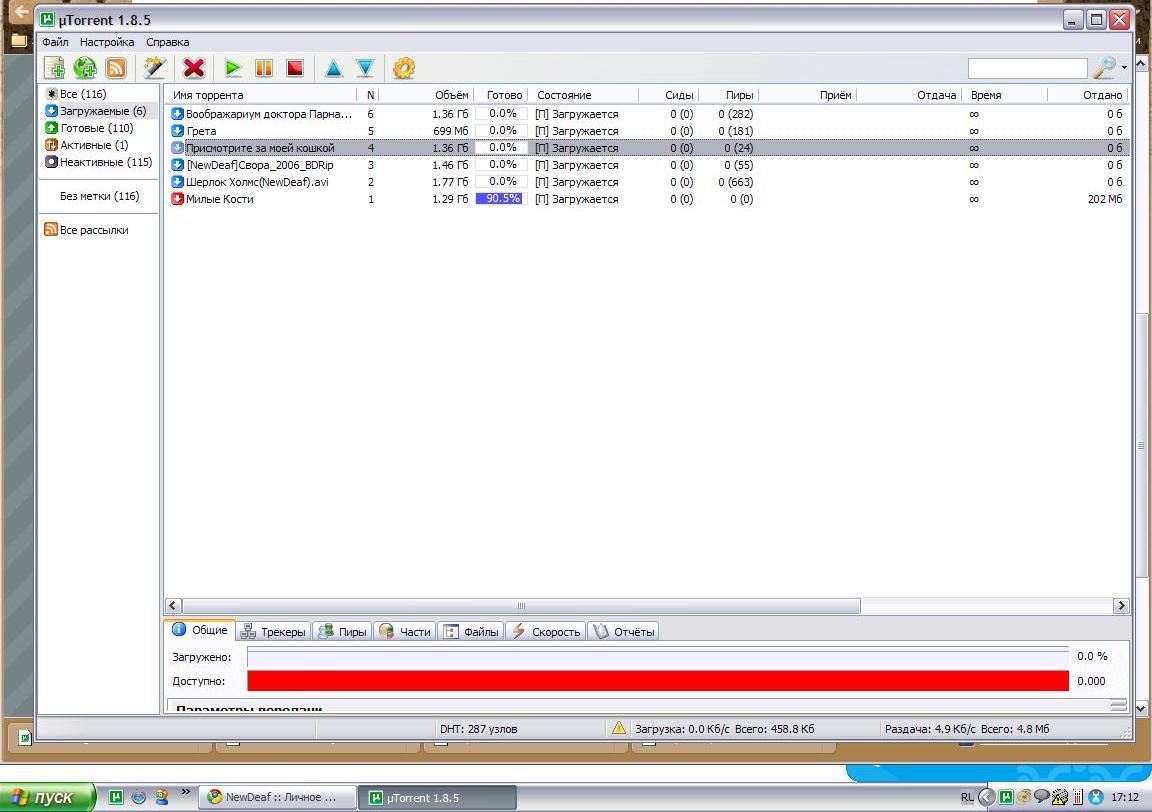Click the torrent list horizontal scrollbar thumb
Screen dimensions: 1152x812
tap(521, 606)
